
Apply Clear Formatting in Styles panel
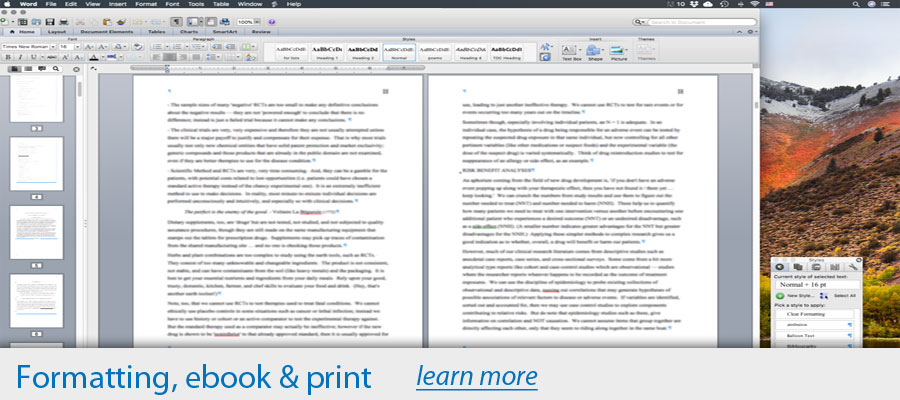point(813,314)
